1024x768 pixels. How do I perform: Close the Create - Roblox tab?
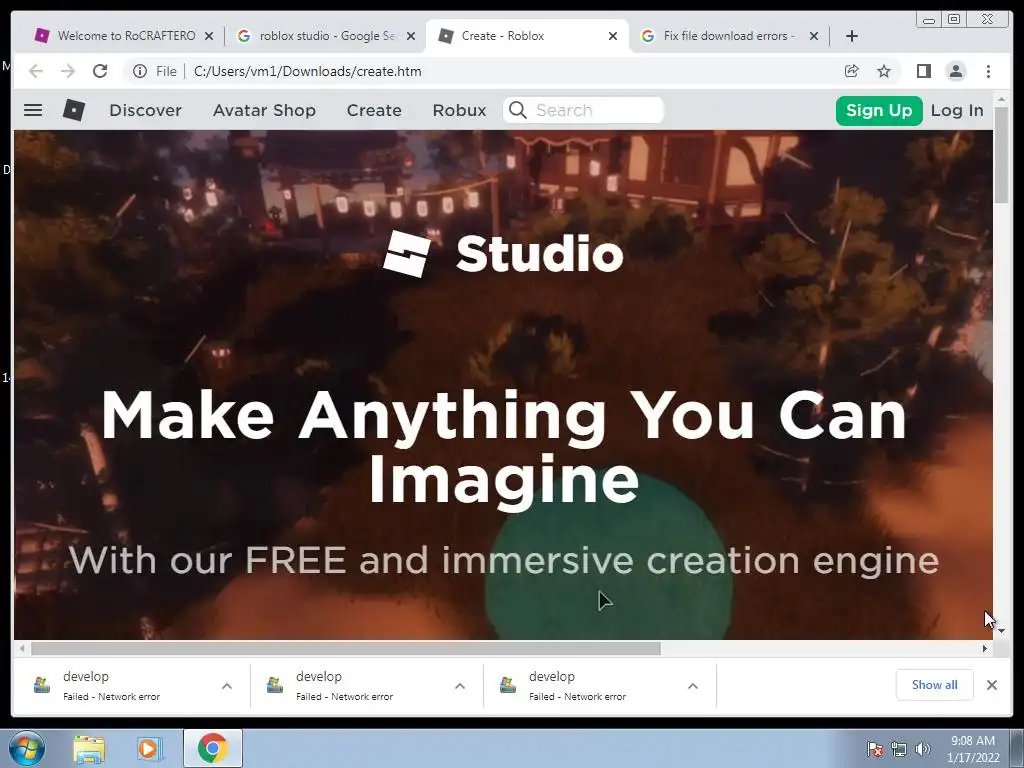pos(613,36)
